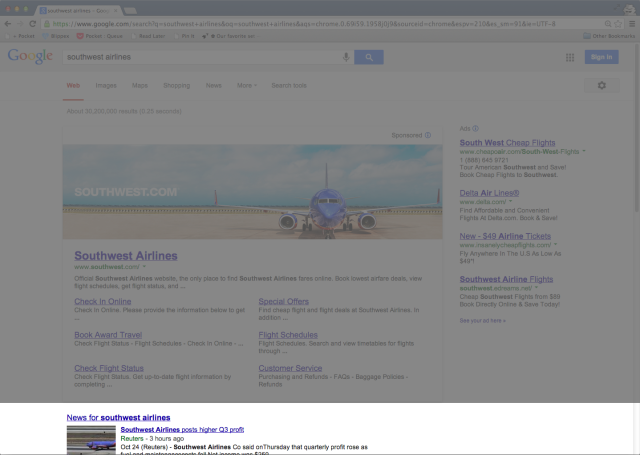
Task: Expand the arrow beside insanelycheapflights.com
Action: pos(555,245)
